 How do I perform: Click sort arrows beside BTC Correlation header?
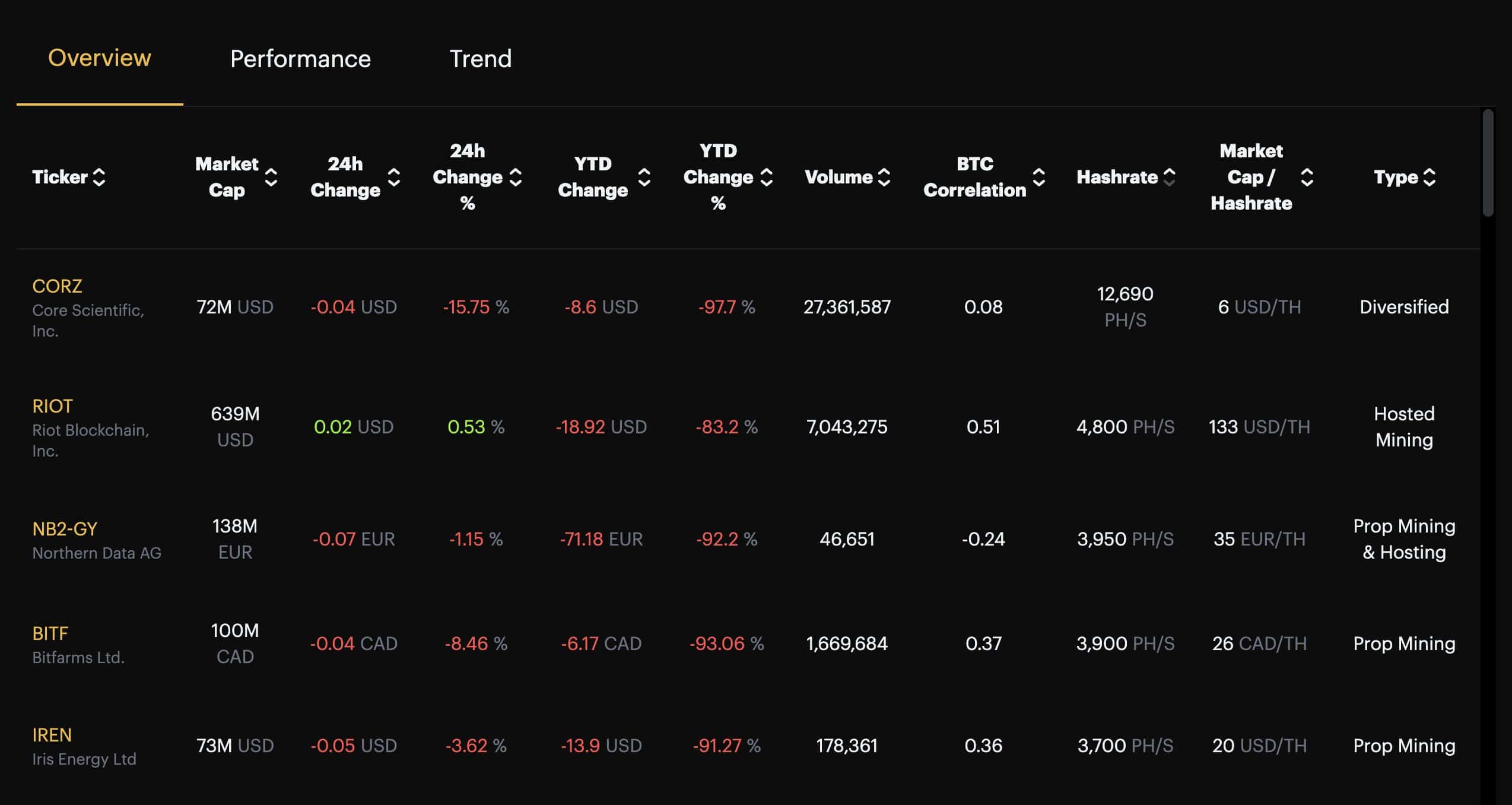point(1038,177)
